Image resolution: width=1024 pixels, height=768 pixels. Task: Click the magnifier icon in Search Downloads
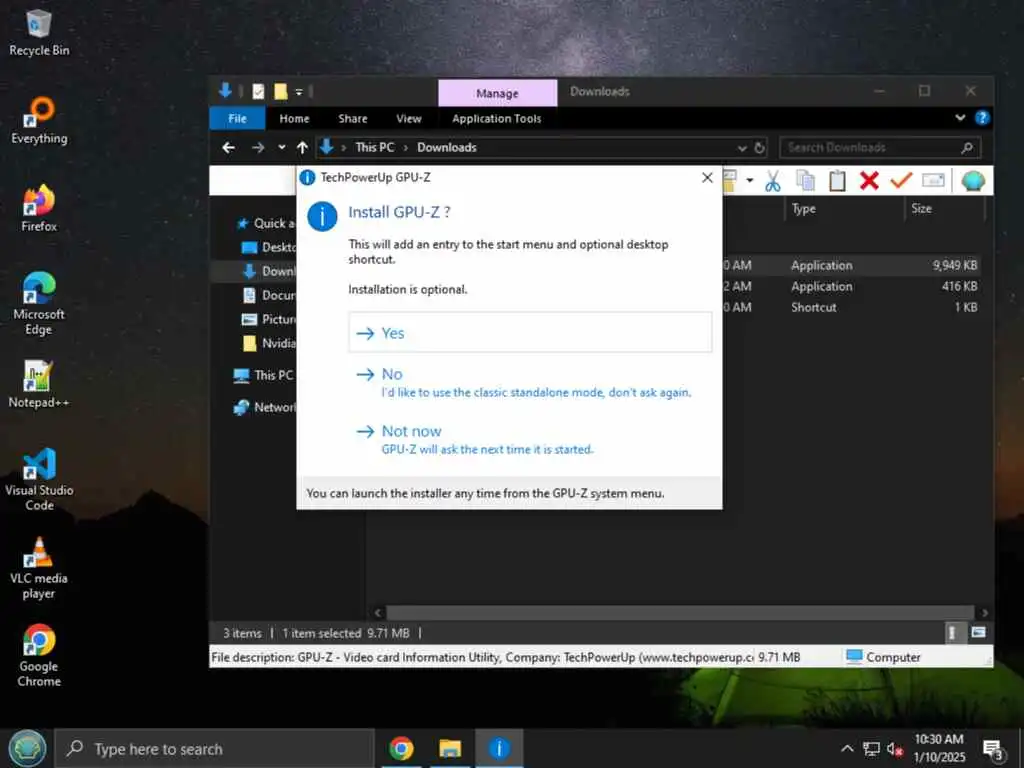967,148
